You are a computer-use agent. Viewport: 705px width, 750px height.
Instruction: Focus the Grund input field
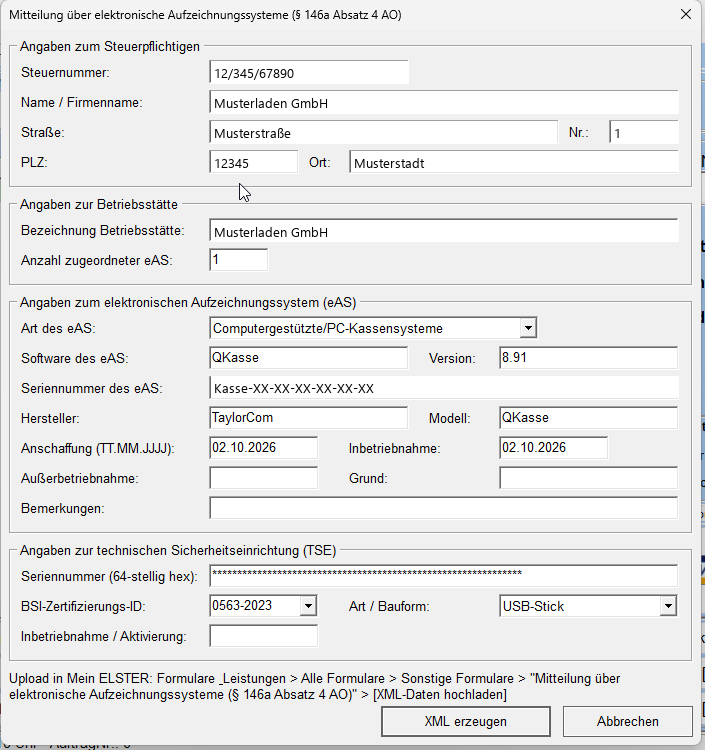point(588,478)
